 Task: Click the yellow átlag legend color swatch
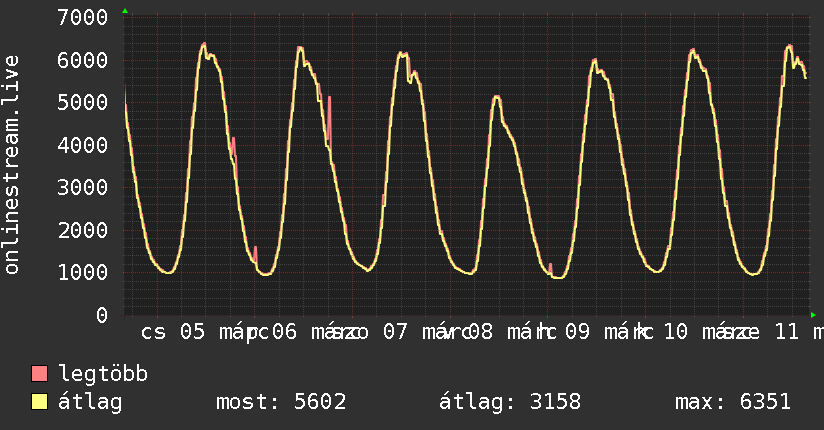(40, 403)
